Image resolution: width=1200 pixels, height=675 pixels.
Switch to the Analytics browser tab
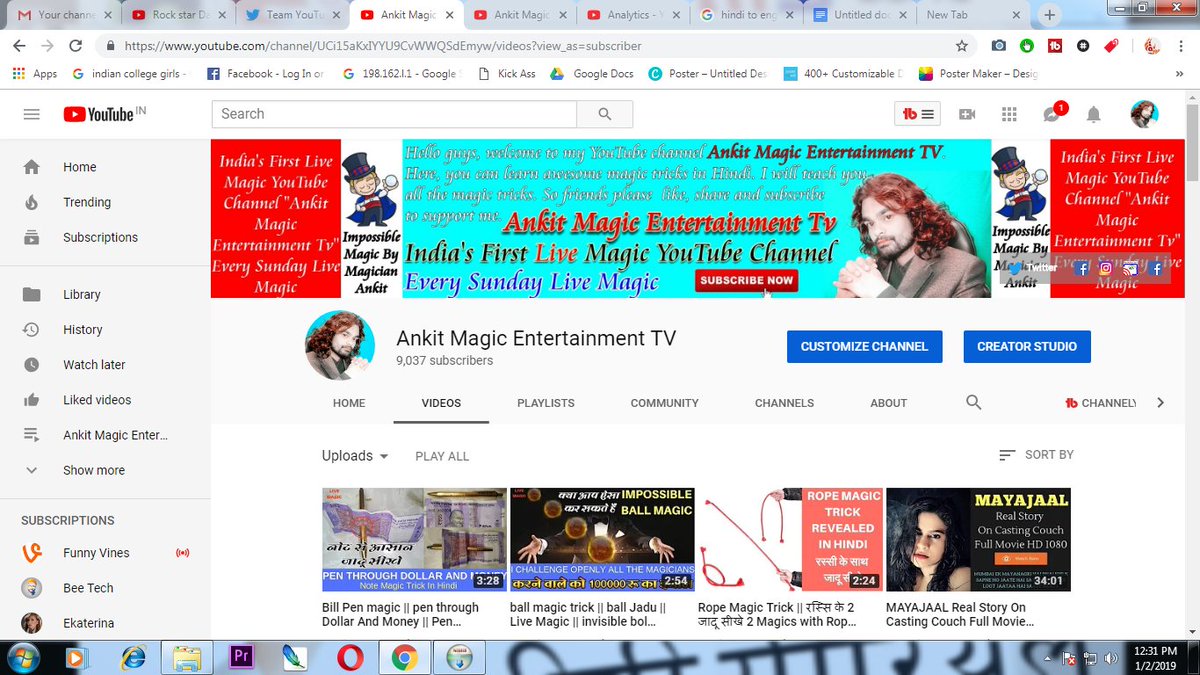tap(635, 15)
